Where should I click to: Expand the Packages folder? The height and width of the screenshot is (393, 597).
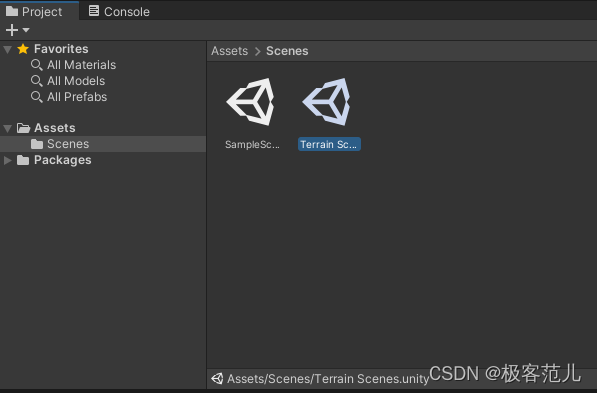tap(7, 160)
